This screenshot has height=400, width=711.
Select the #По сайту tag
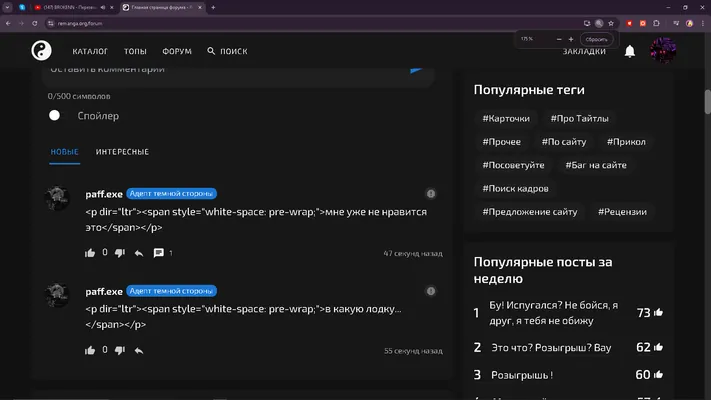(564, 141)
